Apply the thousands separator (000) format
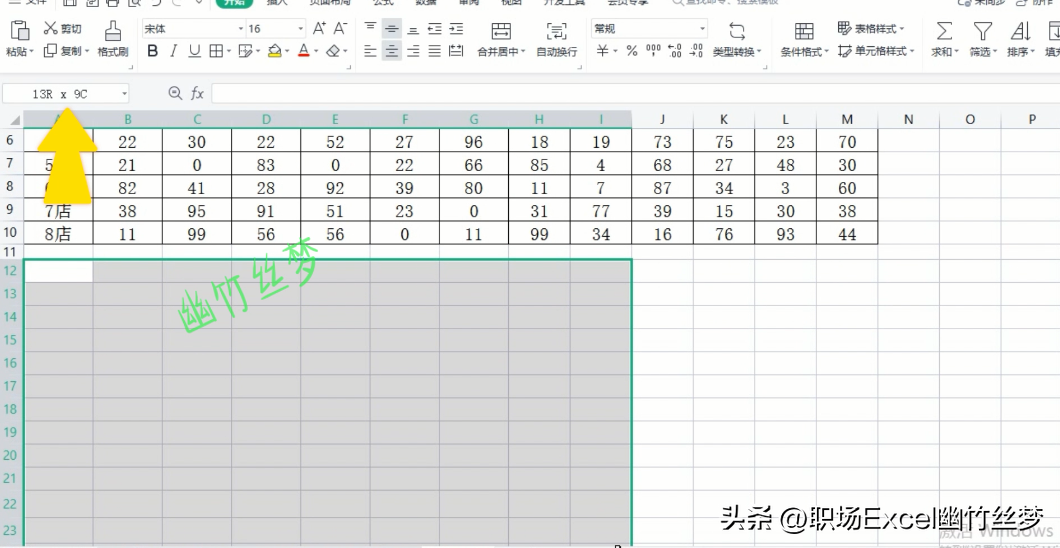 click(654, 51)
